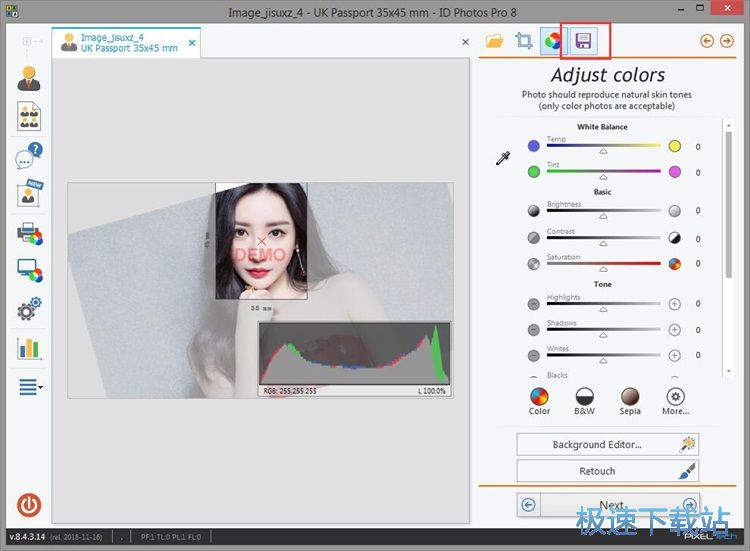Open the NEW photo feature icon
This screenshot has height=551, width=750.
pyautogui.click(x=29, y=193)
